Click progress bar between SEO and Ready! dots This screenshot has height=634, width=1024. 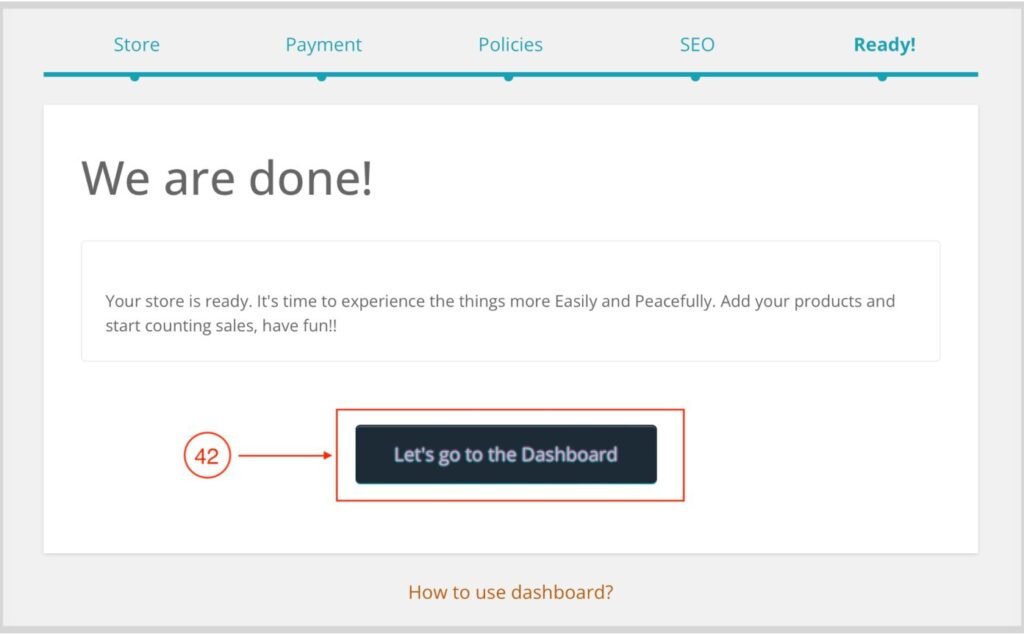(x=788, y=74)
